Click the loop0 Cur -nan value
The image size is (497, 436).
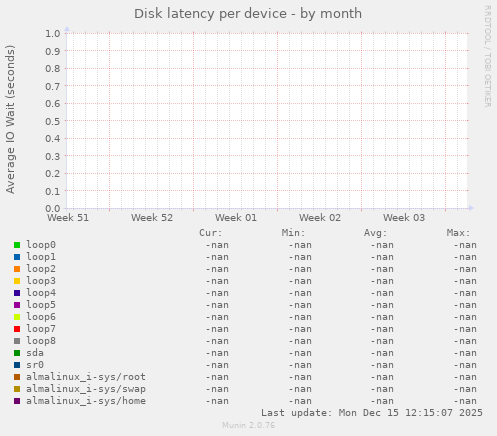tap(217, 245)
